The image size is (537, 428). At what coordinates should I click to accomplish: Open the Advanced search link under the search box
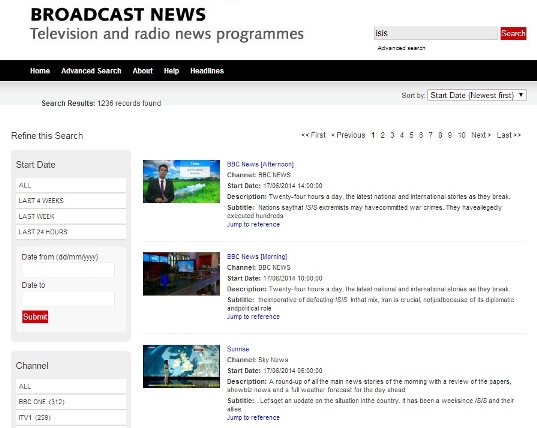point(401,48)
